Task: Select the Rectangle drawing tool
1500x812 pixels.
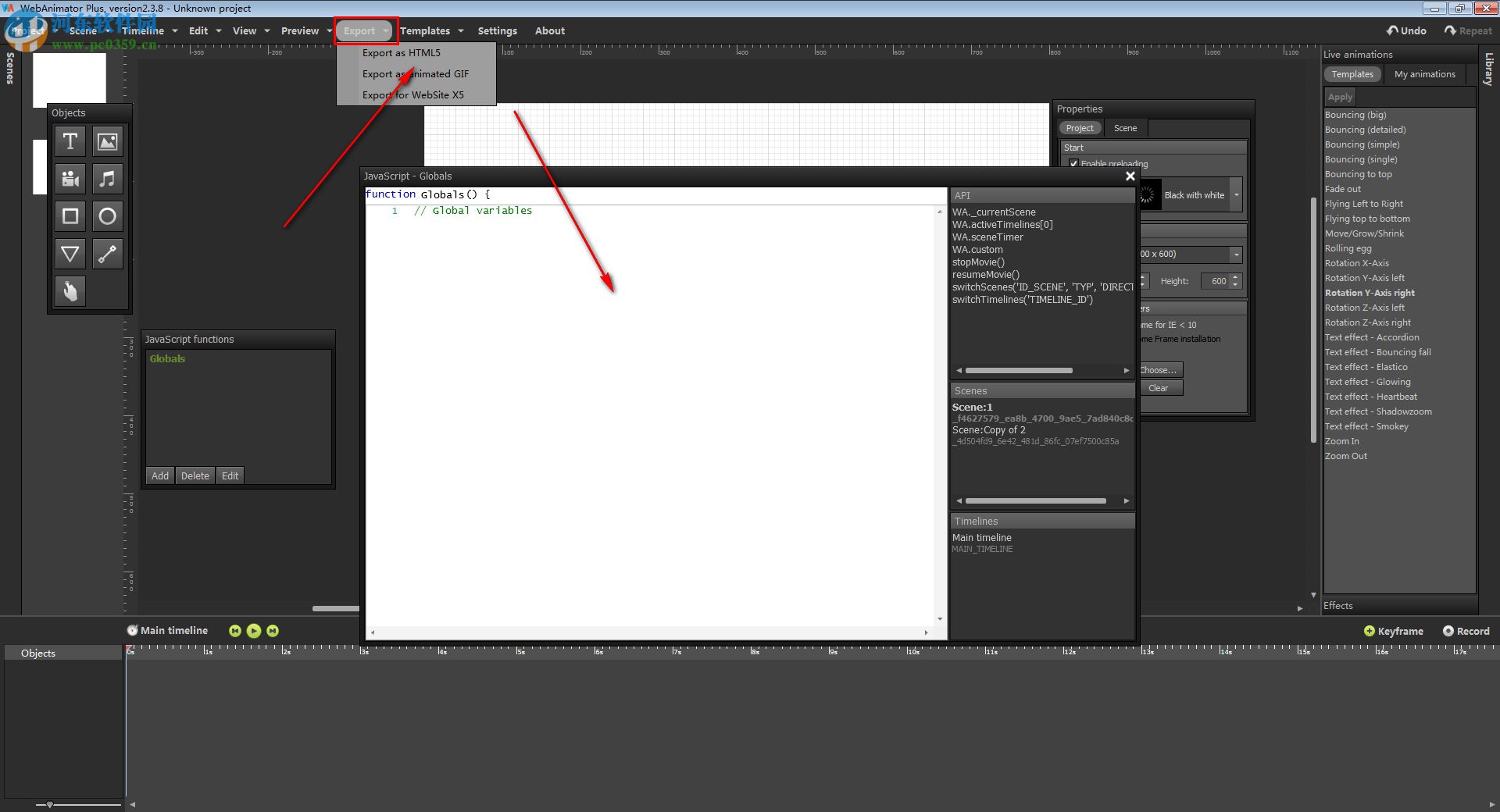Action: 70,216
